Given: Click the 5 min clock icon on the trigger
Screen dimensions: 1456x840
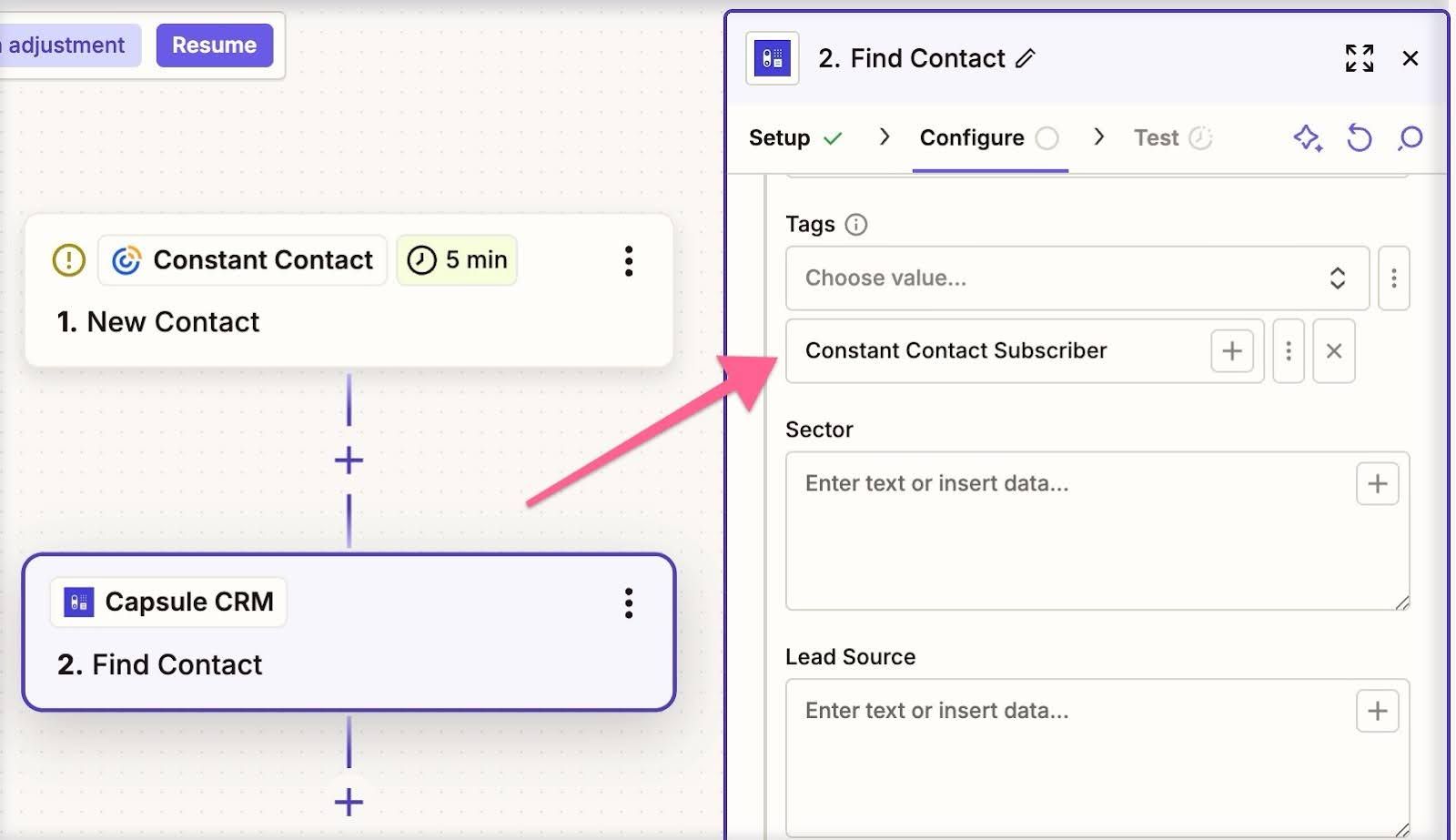Looking at the screenshot, I should click(421, 260).
